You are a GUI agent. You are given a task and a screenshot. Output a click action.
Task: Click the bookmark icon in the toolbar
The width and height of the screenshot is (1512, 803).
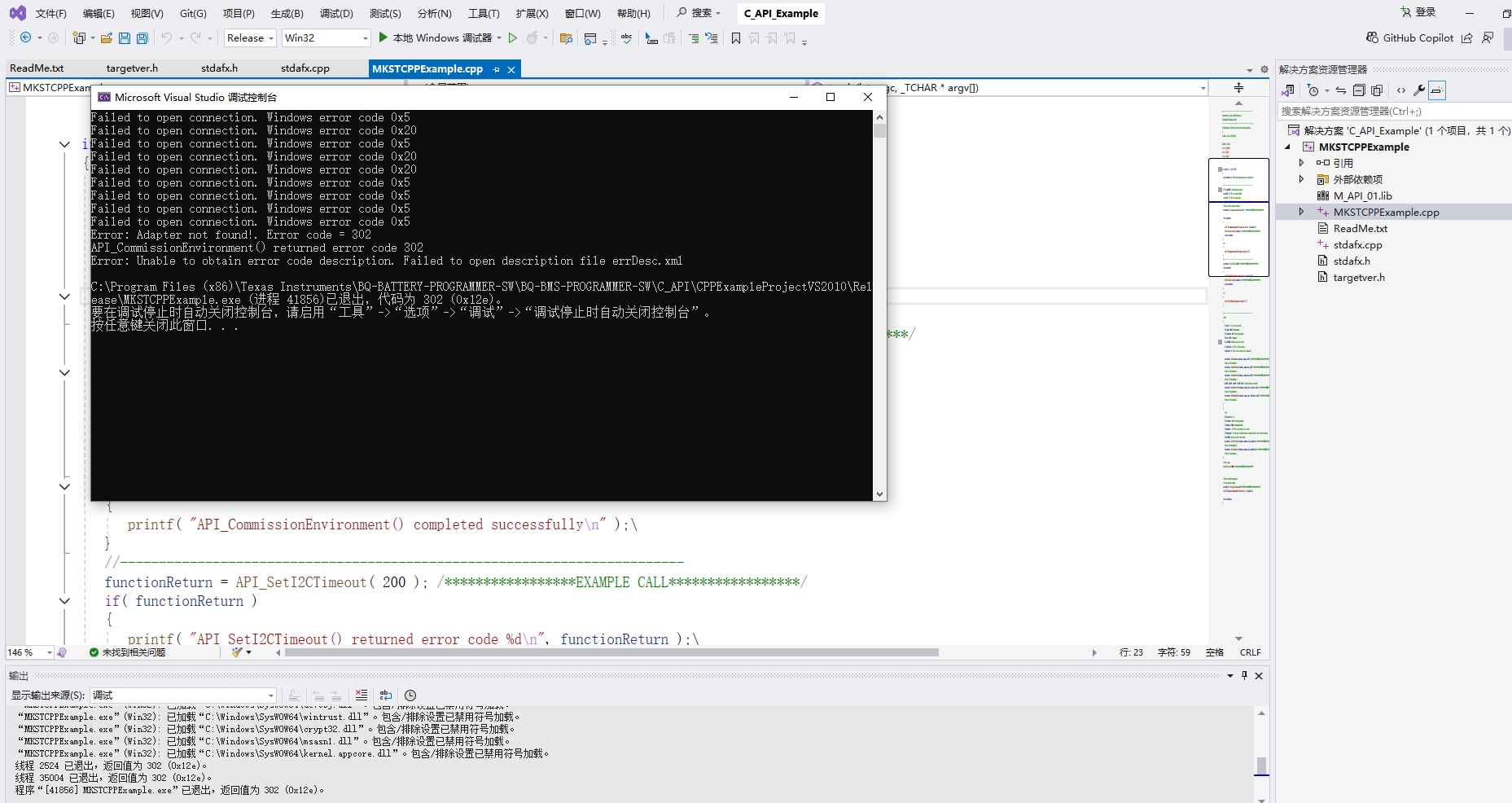[x=736, y=37]
